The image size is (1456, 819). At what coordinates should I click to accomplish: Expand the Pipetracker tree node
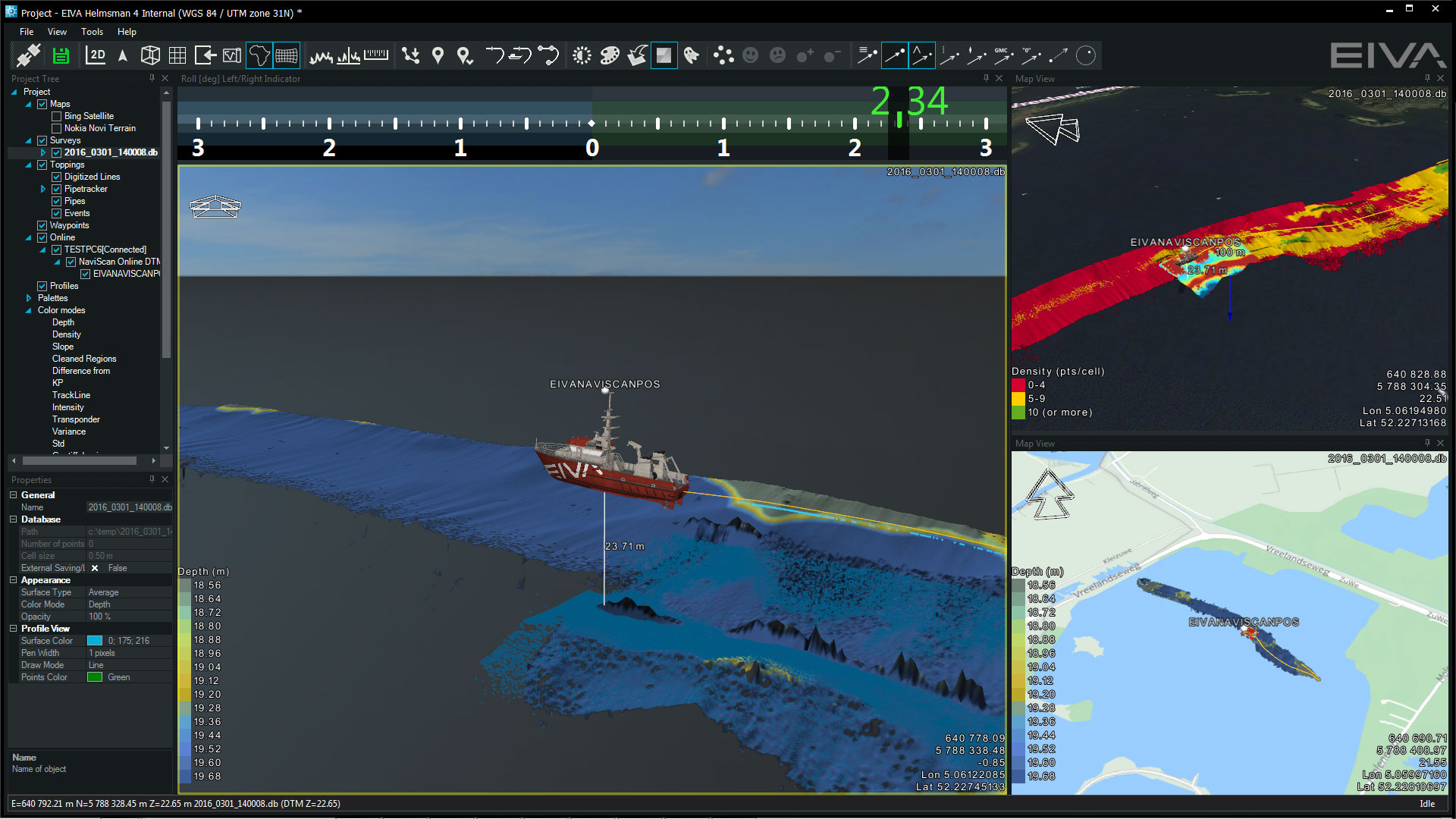point(43,189)
